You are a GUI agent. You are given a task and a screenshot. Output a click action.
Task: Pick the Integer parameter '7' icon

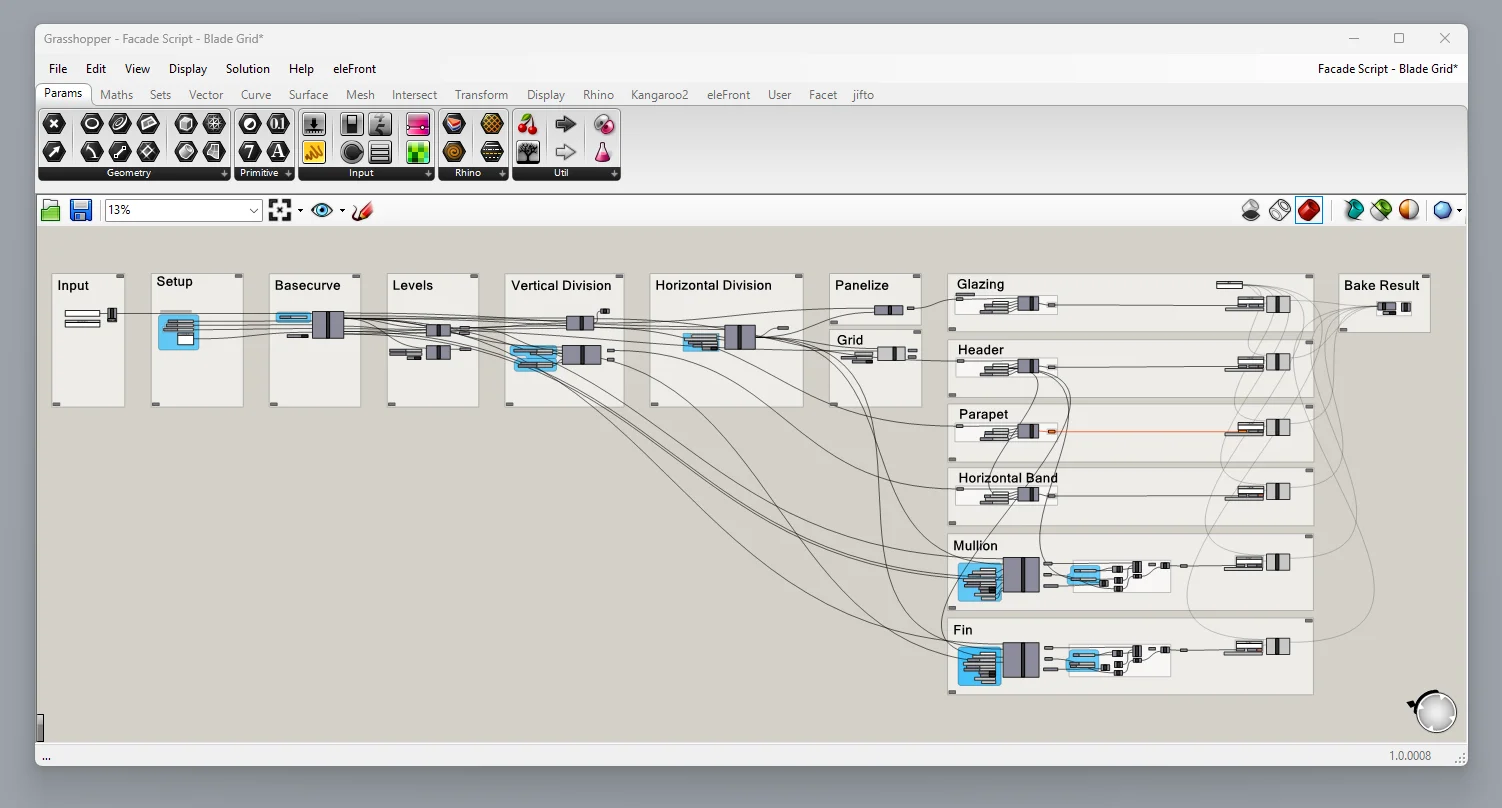250,152
